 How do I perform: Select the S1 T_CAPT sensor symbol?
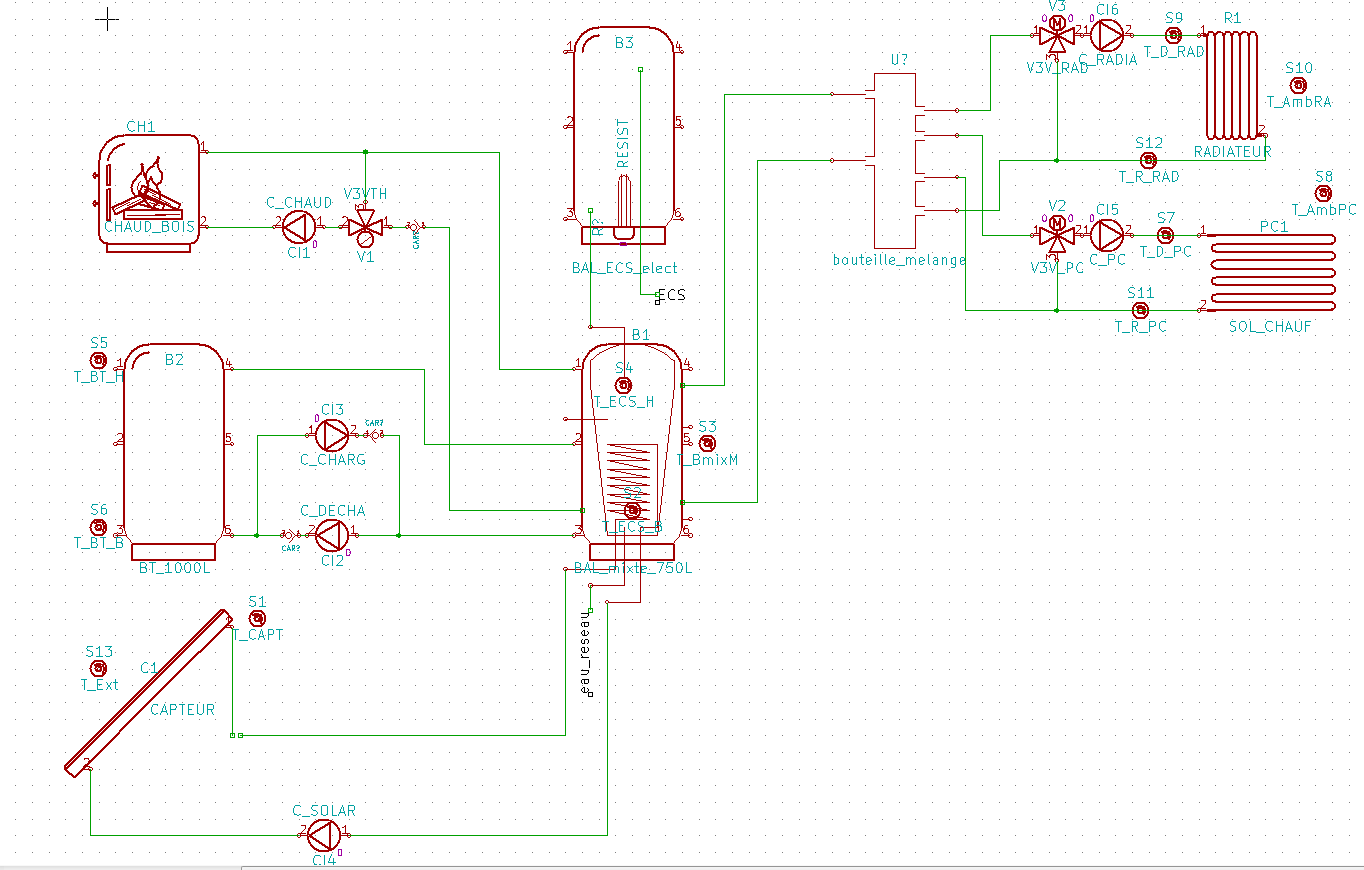coord(257,618)
